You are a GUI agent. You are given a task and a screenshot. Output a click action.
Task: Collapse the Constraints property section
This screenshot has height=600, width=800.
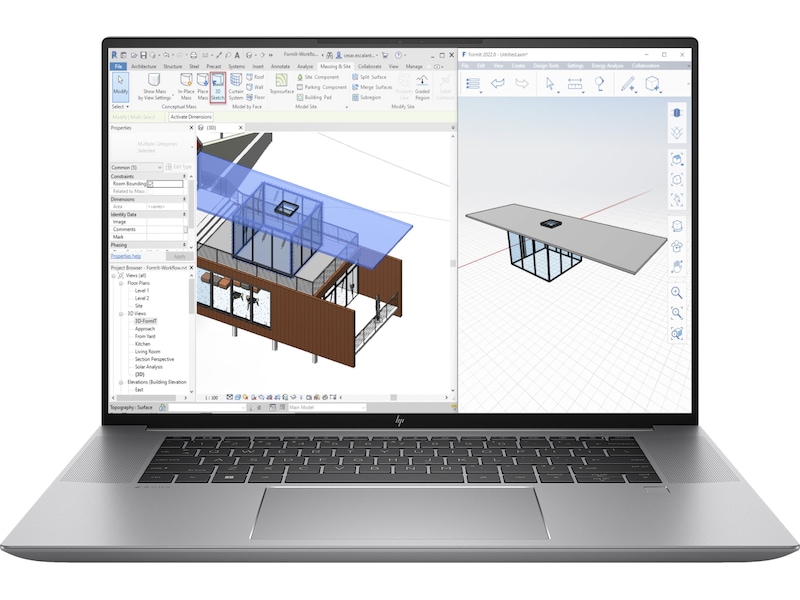pyautogui.click(x=184, y=176)
